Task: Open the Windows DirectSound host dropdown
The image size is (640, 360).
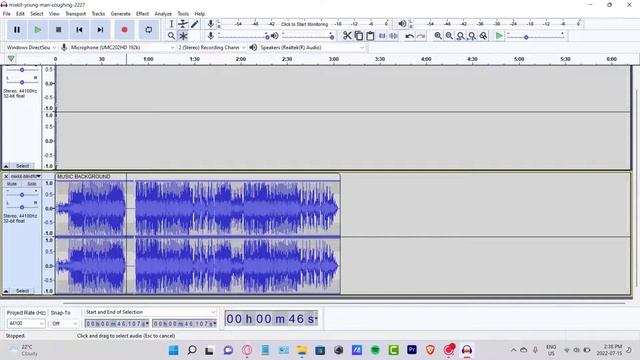Action: [x=31, y=48]
